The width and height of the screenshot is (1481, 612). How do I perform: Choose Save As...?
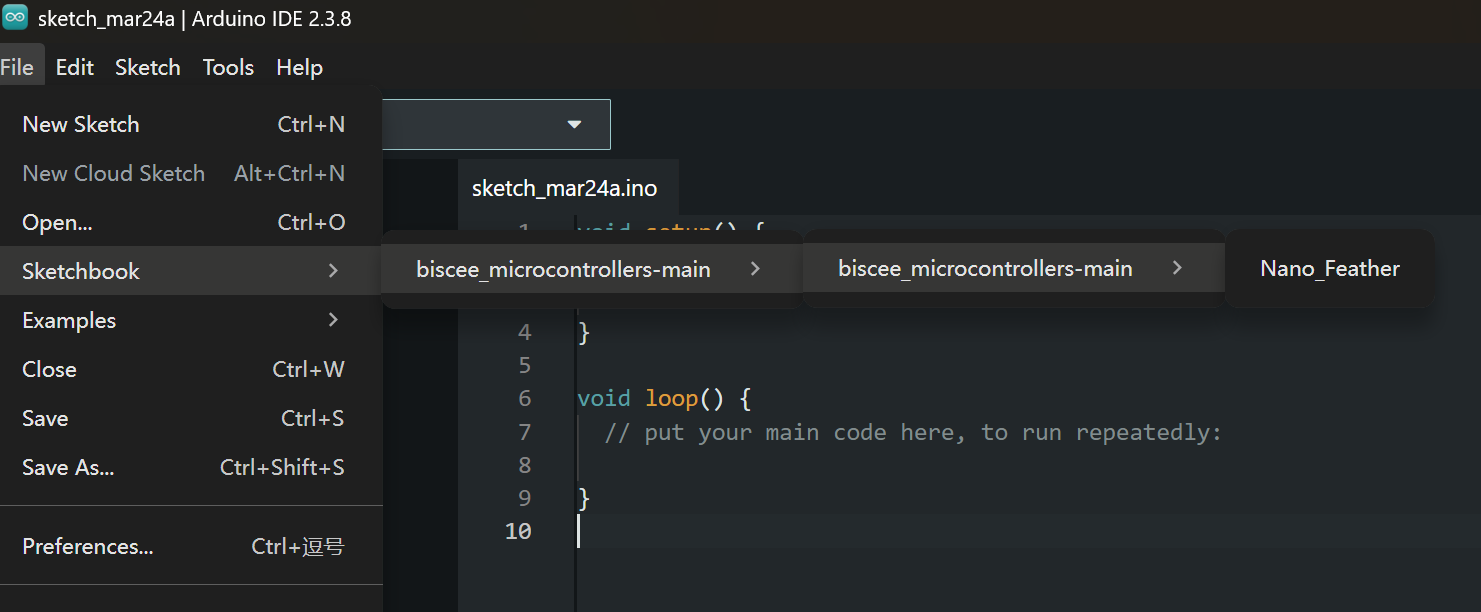click(67, 467)
